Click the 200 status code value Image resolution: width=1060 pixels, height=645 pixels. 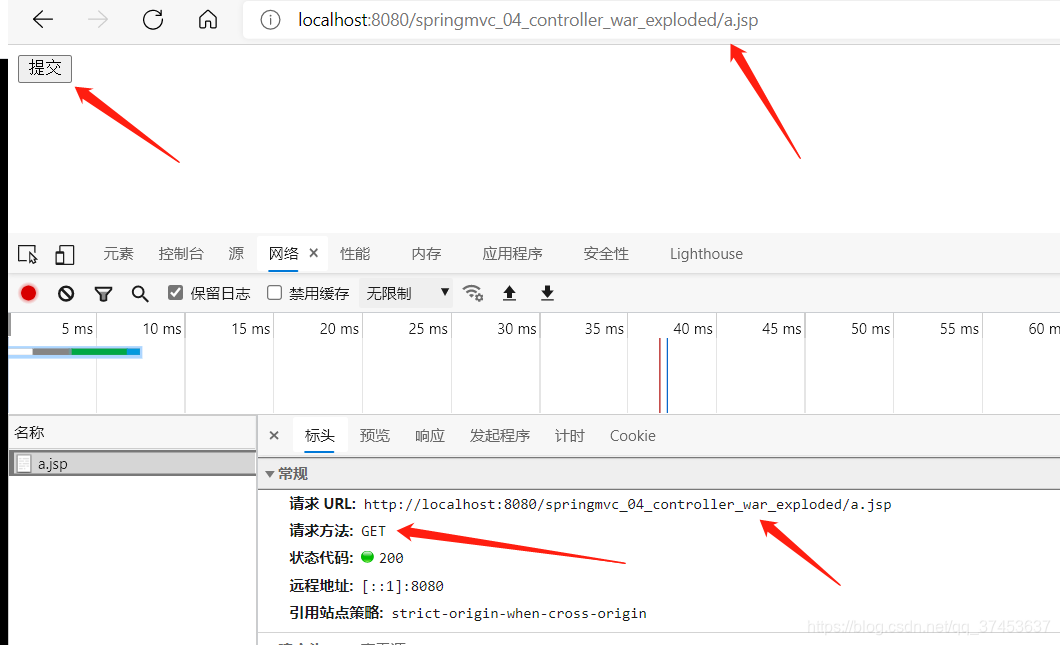[x=391, y=558]
